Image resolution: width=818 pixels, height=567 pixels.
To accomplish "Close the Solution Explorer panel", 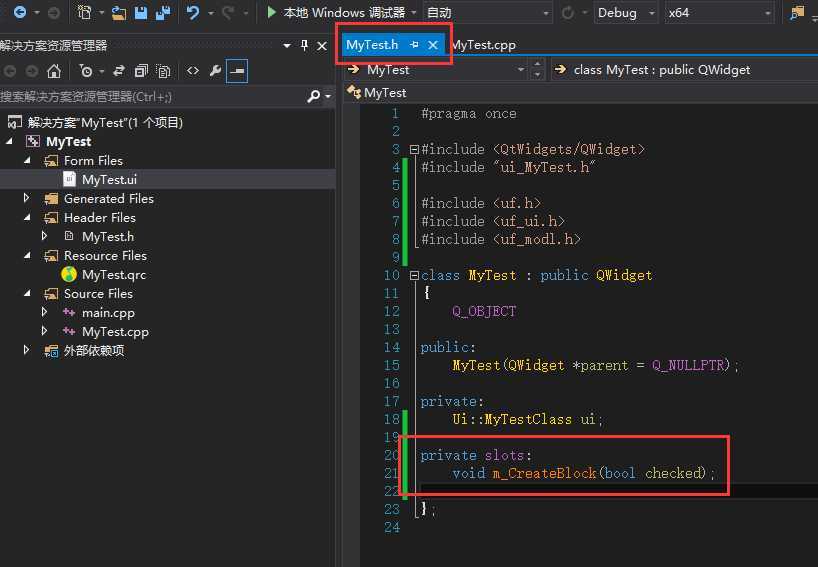I will click(x=322, y=46).
